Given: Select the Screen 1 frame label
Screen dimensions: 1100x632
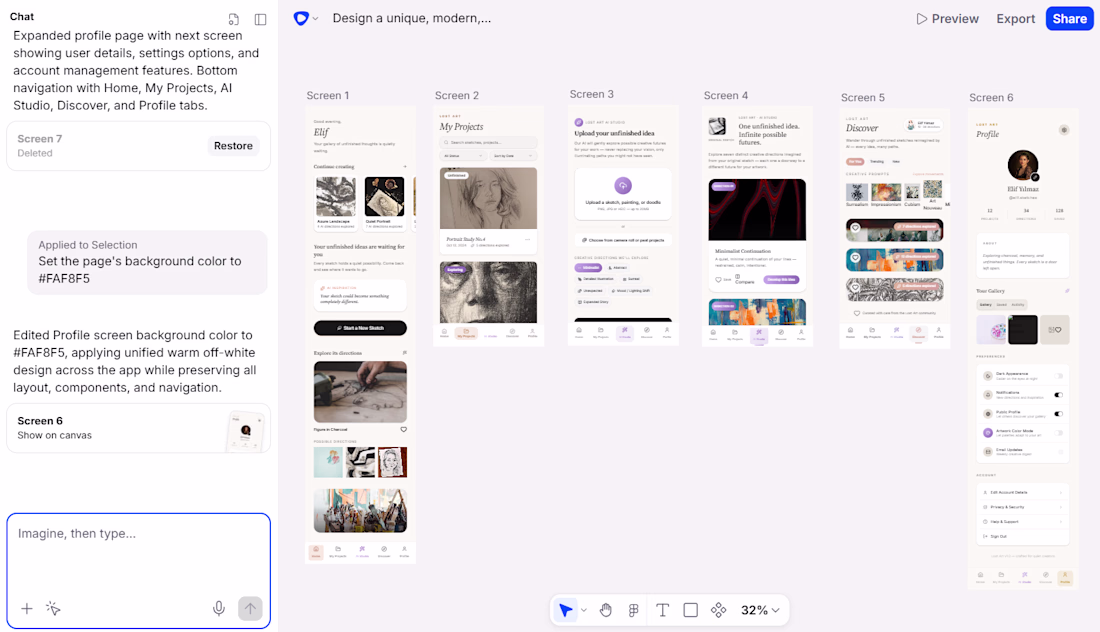Looking at the screenshot, I should tap(328, 95).
